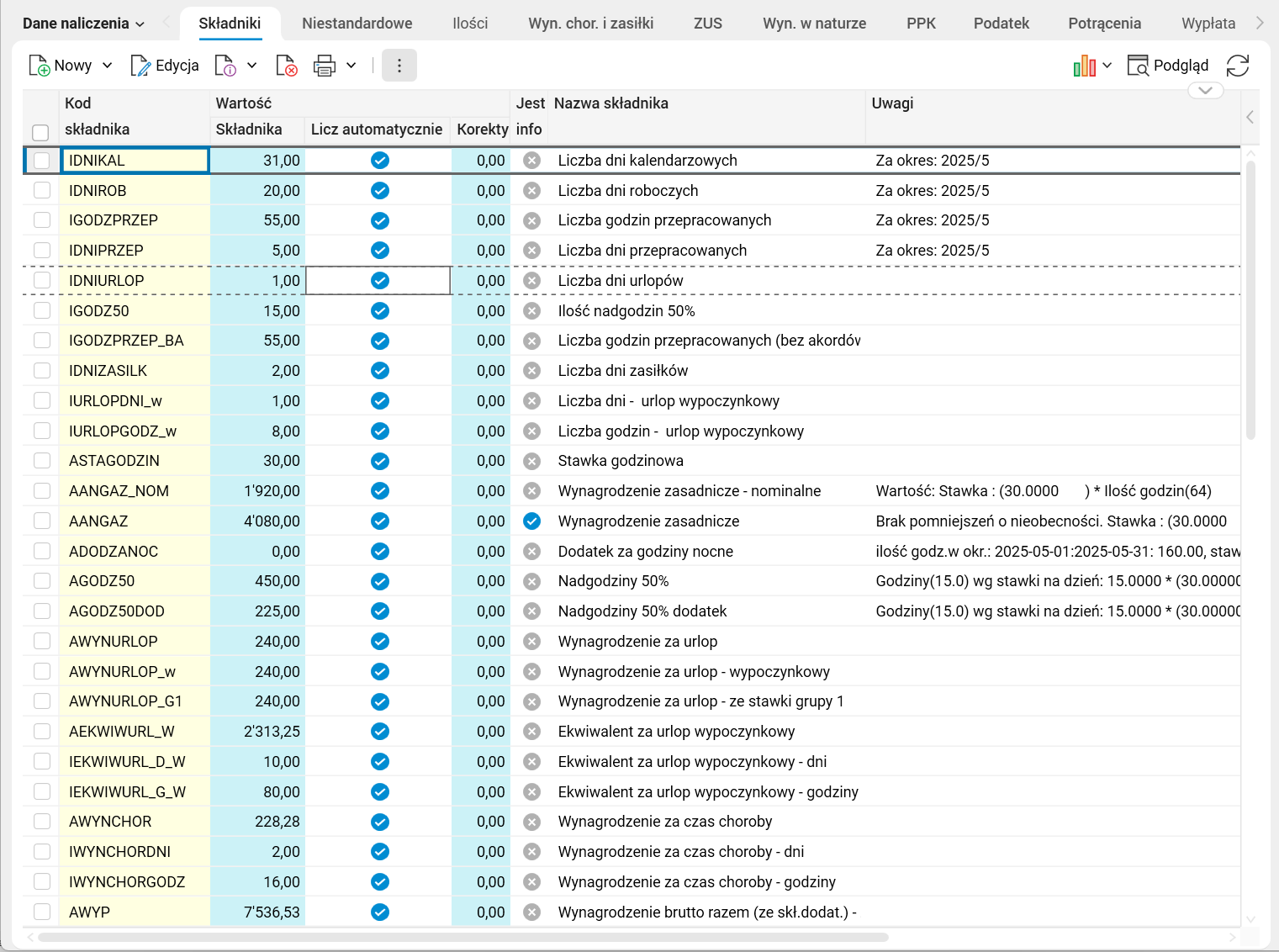
Task: Click the delete document icon
Action: (286, 66)
